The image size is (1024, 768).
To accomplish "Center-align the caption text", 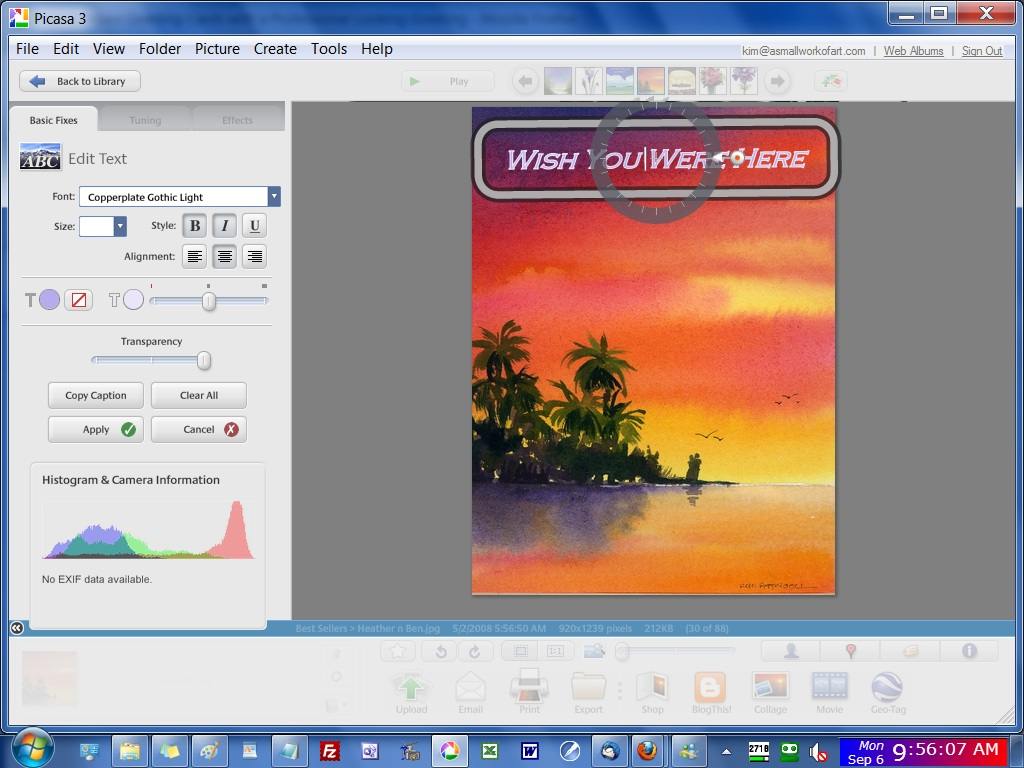I will 225,256.
